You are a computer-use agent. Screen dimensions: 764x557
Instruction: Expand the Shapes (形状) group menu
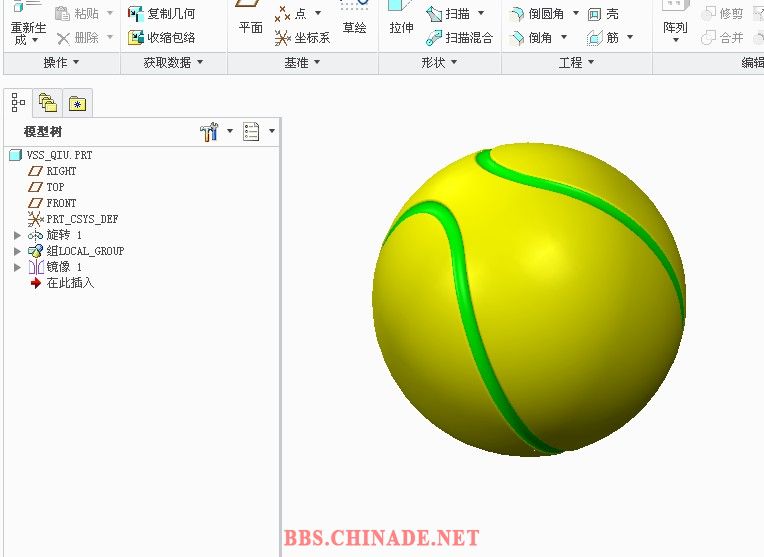tap(439, 62)
